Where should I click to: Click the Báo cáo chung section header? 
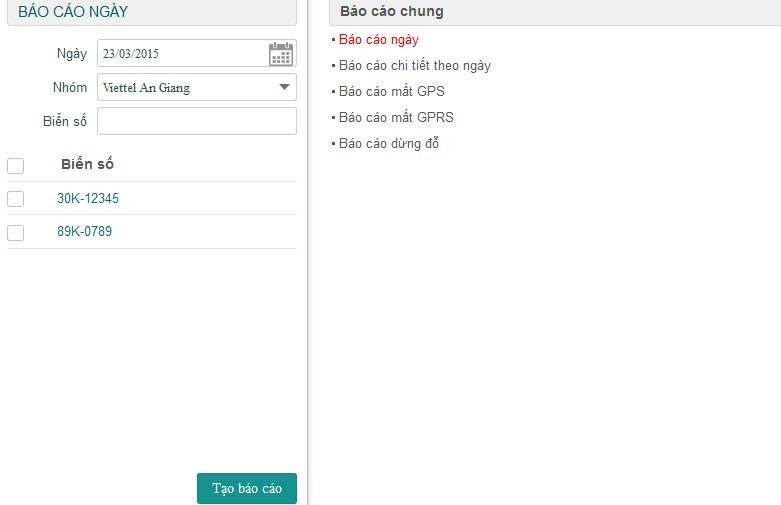(391, 12)
